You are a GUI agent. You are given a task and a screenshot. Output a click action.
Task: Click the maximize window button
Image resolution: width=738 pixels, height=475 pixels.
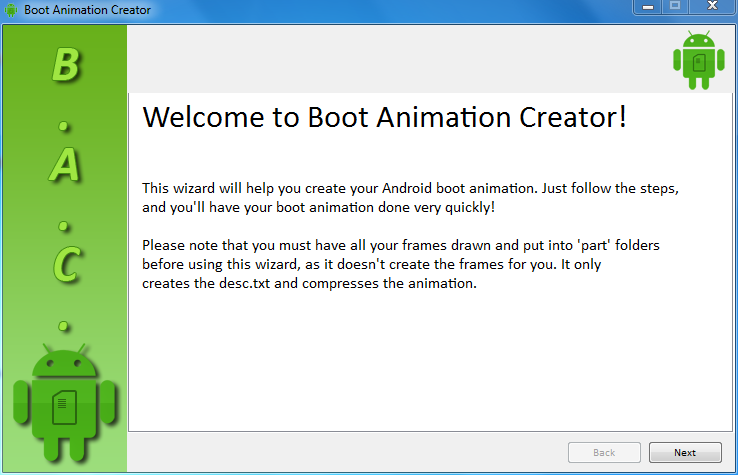pos(675,6)
